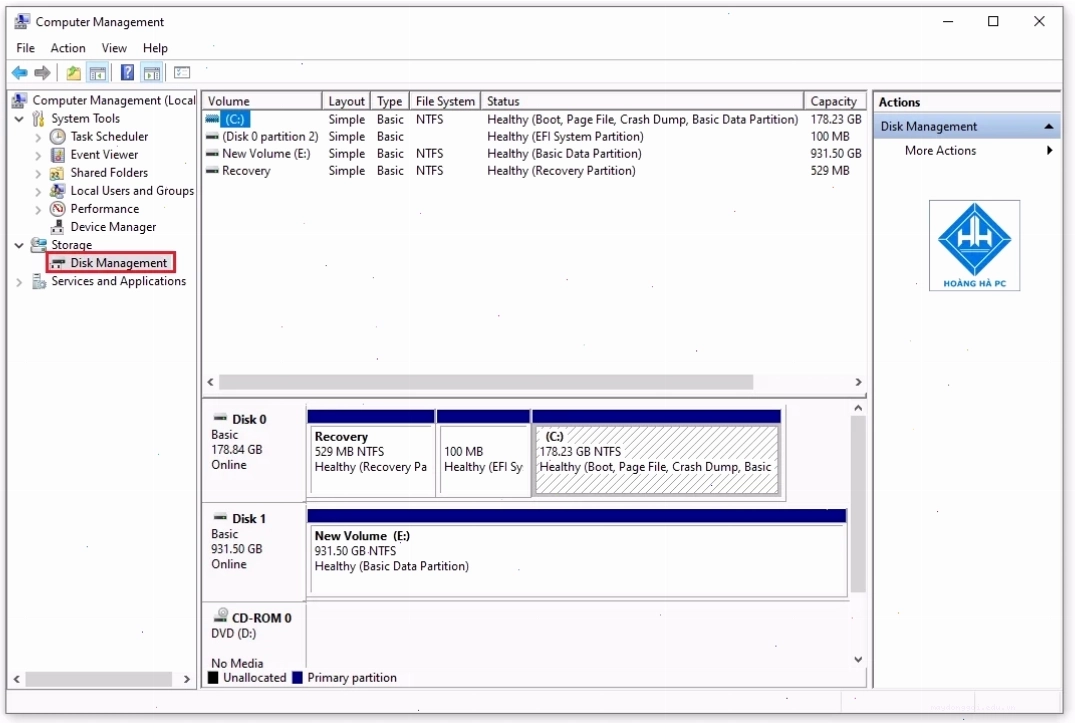Click the Disk Management header in Actions

pos(967,126)
